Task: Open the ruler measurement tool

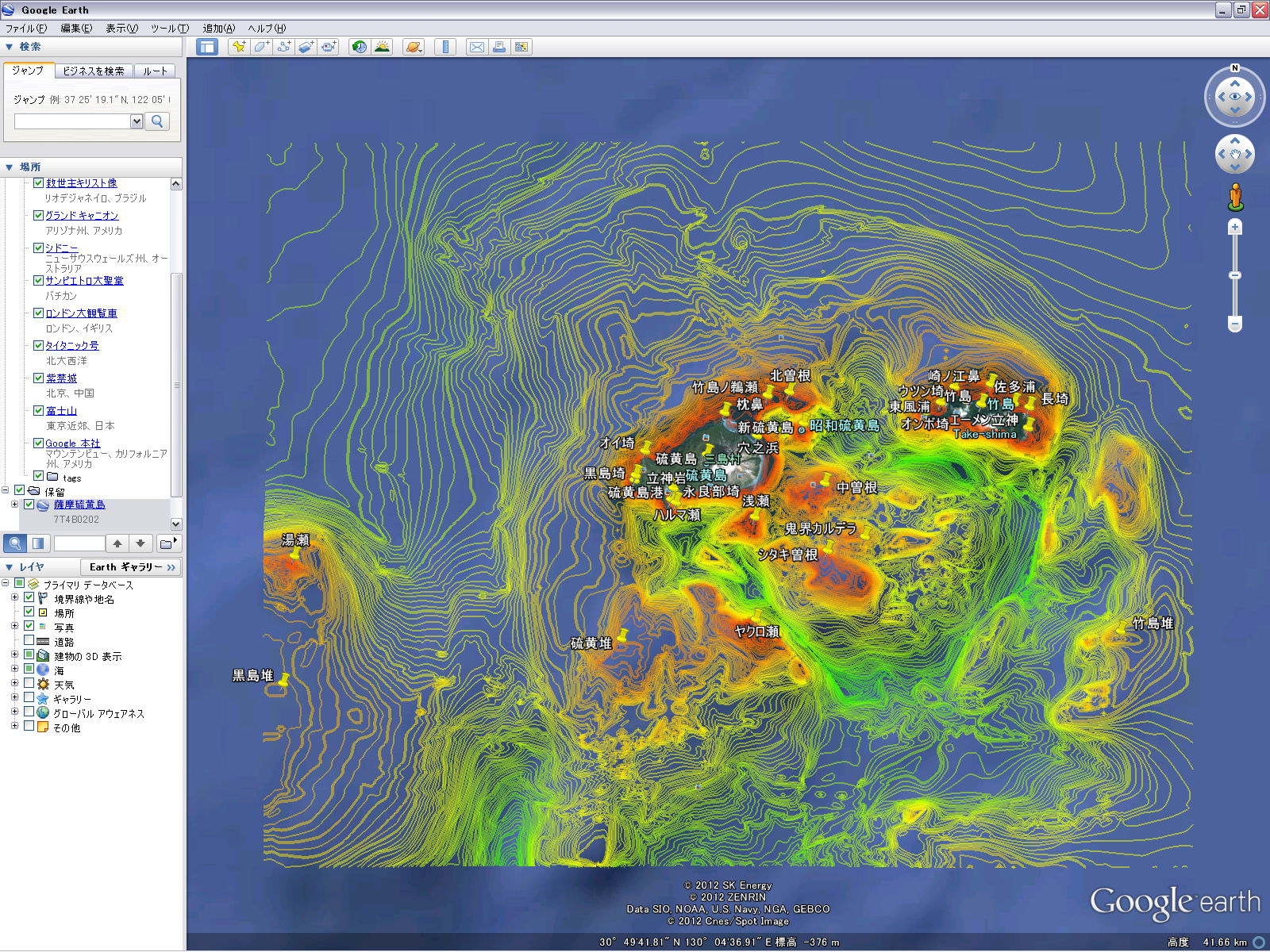Action: tap(445, 47)
